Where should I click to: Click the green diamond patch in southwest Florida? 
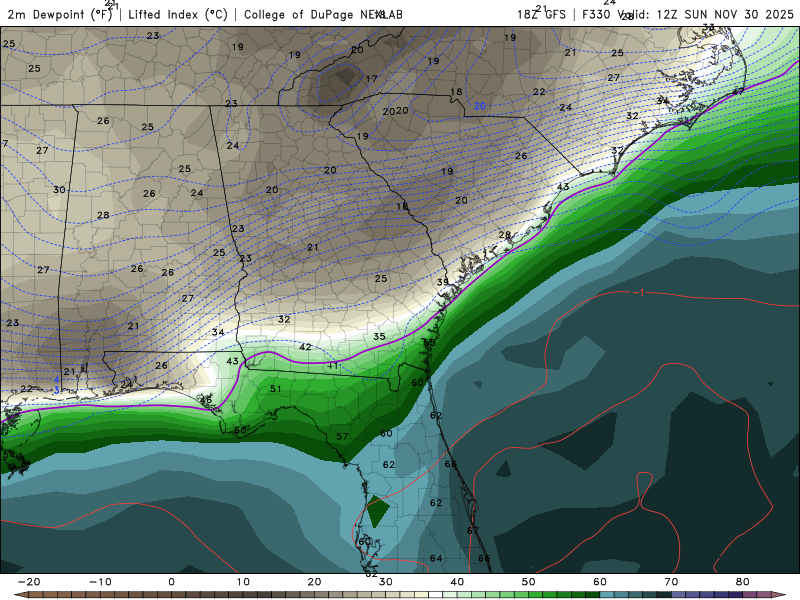coord(378,512)
